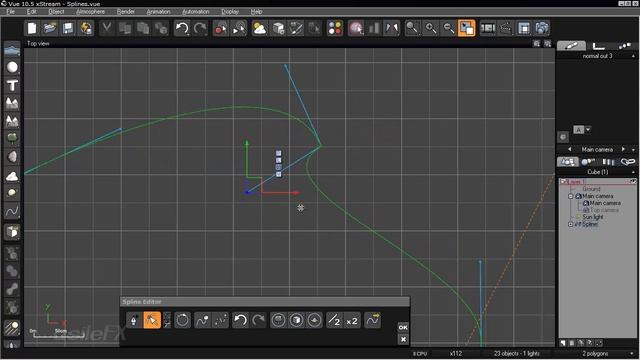This screenshot has width=640, height=360.
Task: Click Undo arrow in the Spline Editor
Action: 241,320
